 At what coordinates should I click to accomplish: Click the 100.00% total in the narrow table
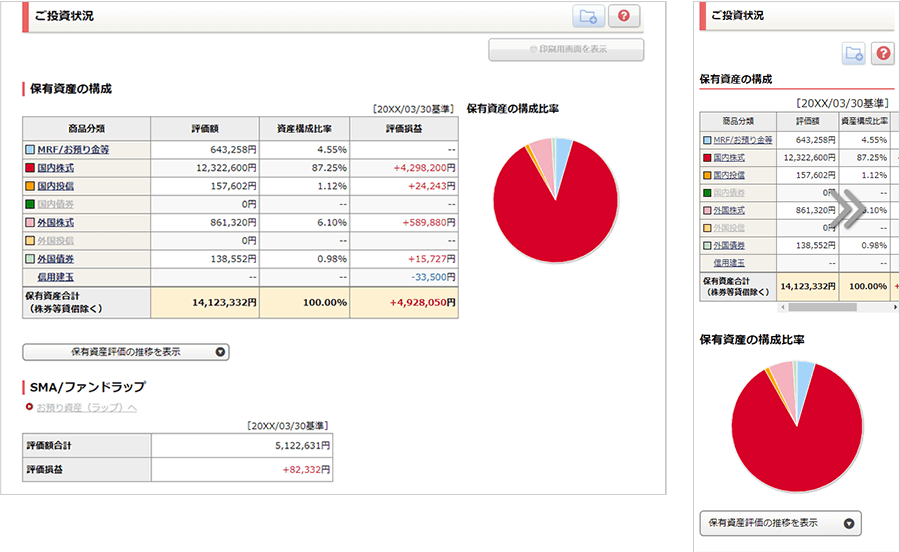coord(868,286)
